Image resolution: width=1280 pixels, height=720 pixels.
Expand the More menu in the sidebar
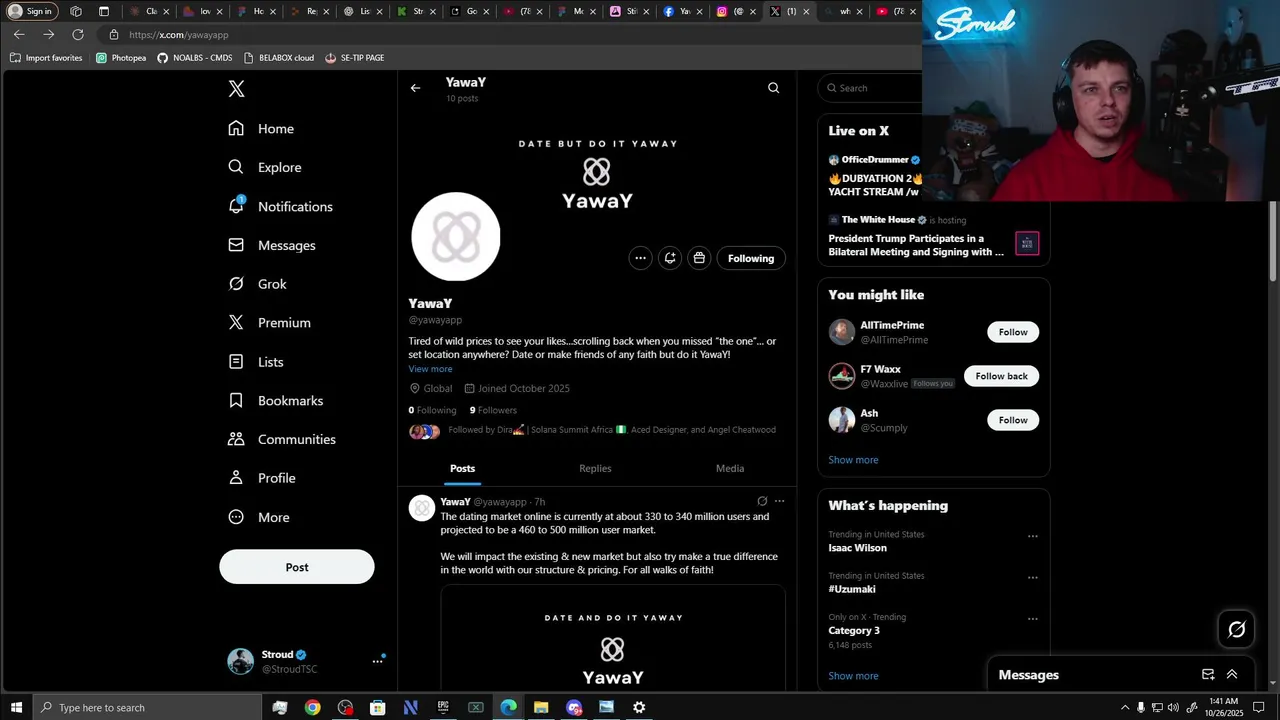pyautogui.click(x=258, y=517)
